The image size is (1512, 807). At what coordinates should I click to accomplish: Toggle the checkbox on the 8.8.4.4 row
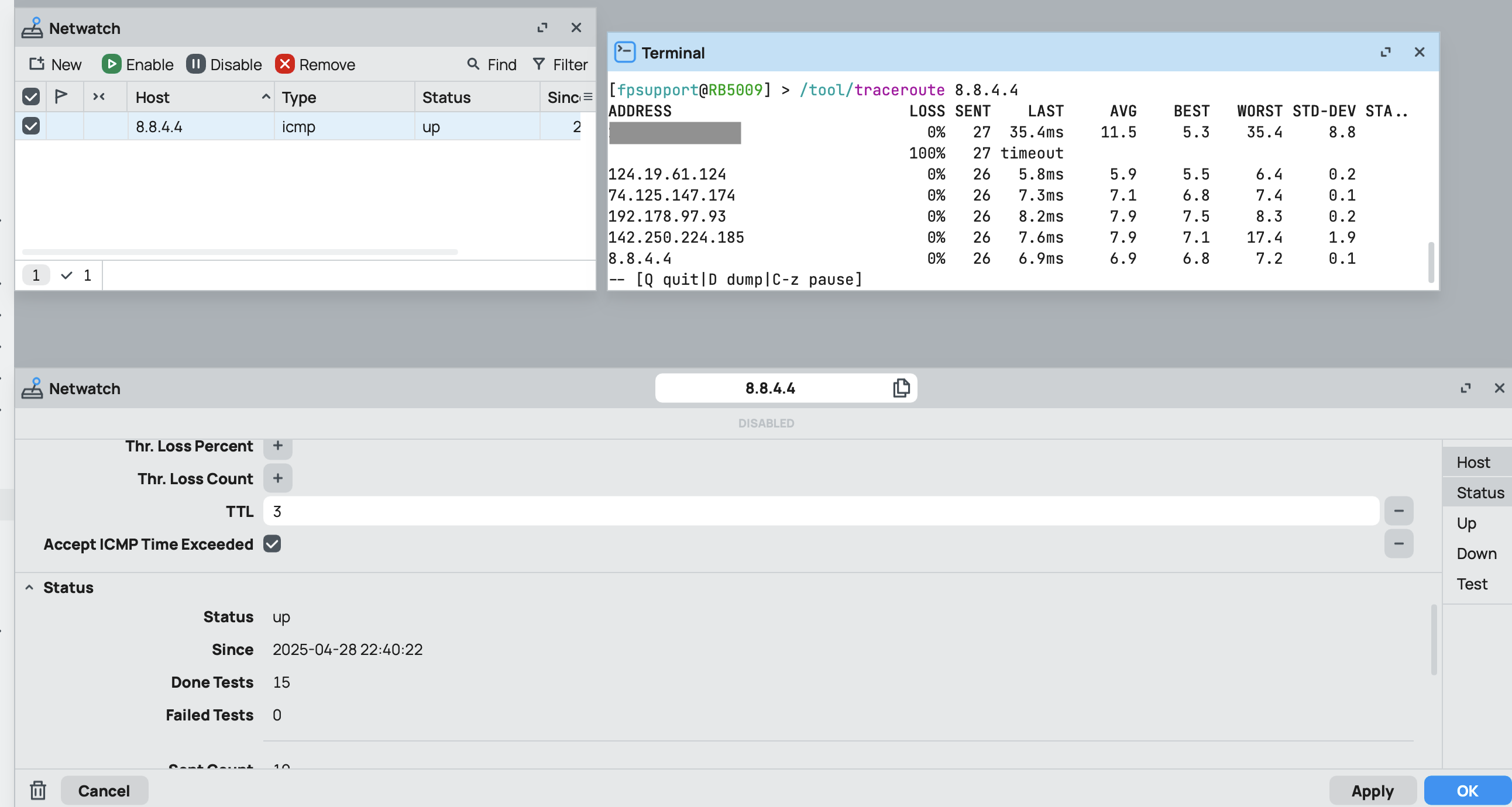click(x=31, y=126)
